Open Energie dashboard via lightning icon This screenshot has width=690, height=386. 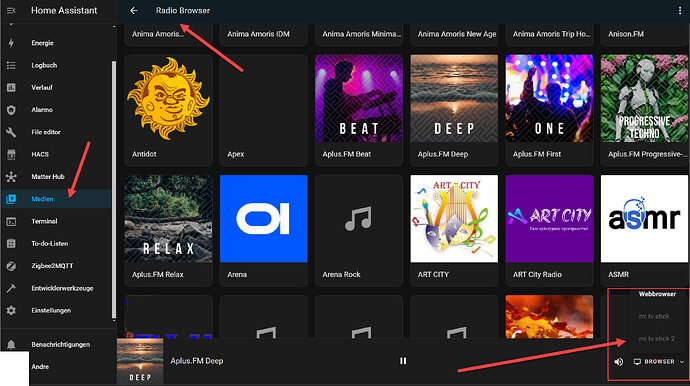pyautogui.click(x=11, y=43)
